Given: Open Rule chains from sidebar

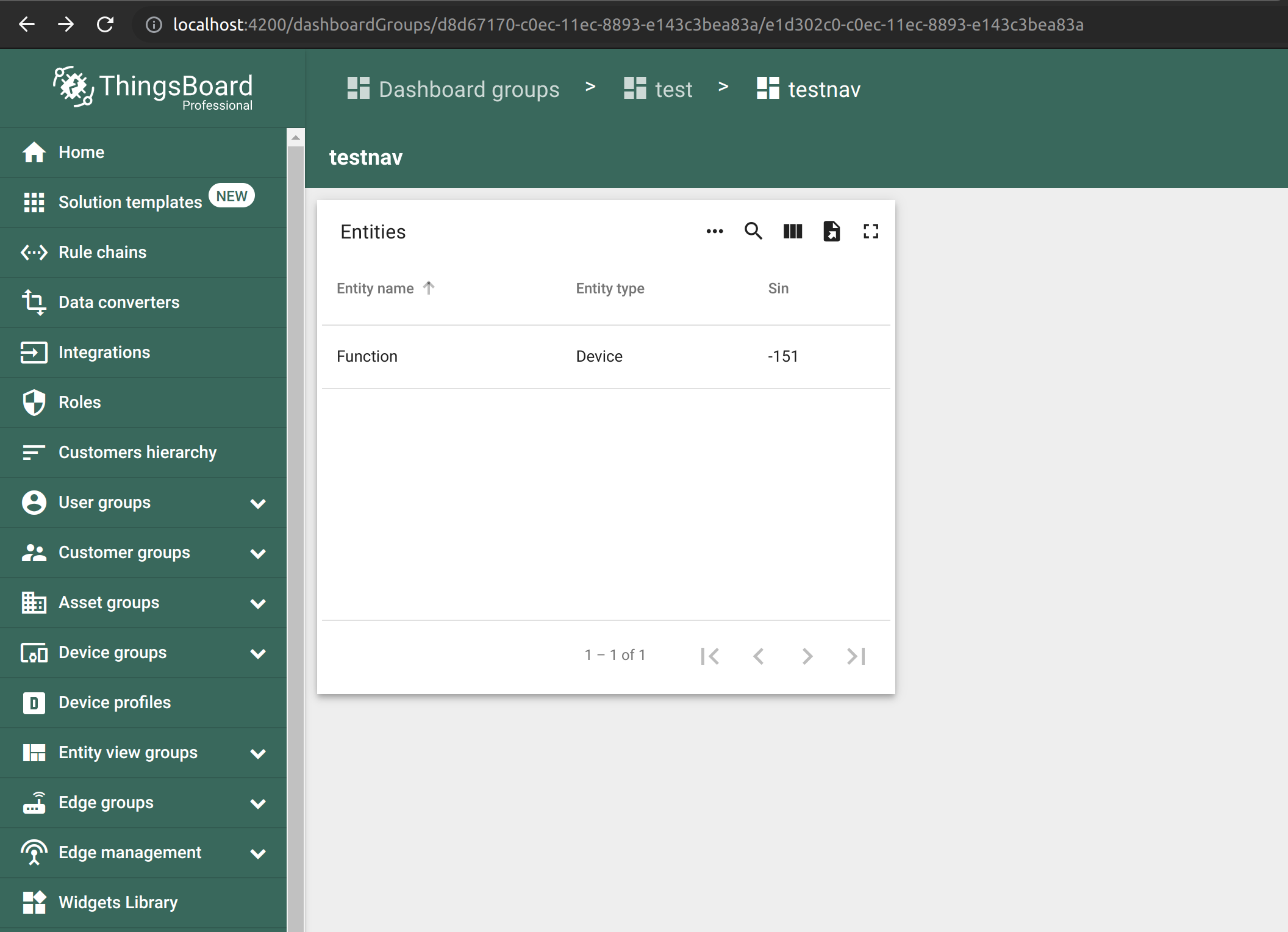Looking at the screenshot, I should pyautogui.click(x=102, y=252).
